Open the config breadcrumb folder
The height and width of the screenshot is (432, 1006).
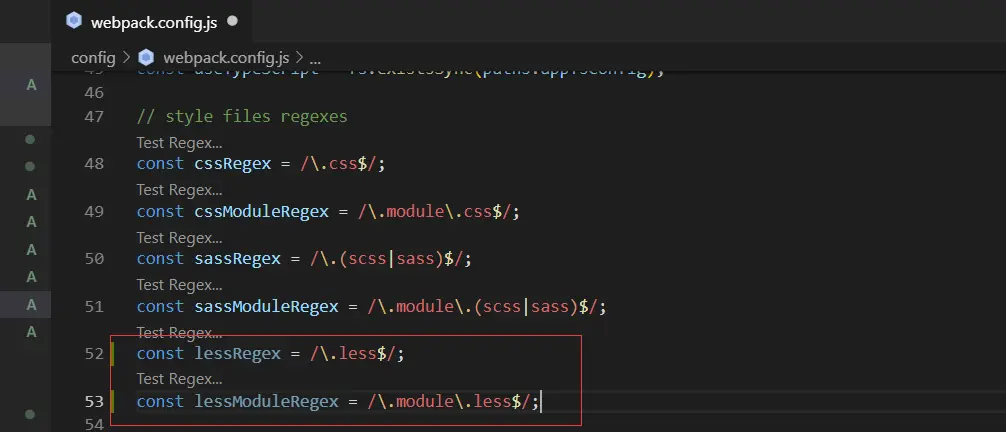(x=93, y=58)
